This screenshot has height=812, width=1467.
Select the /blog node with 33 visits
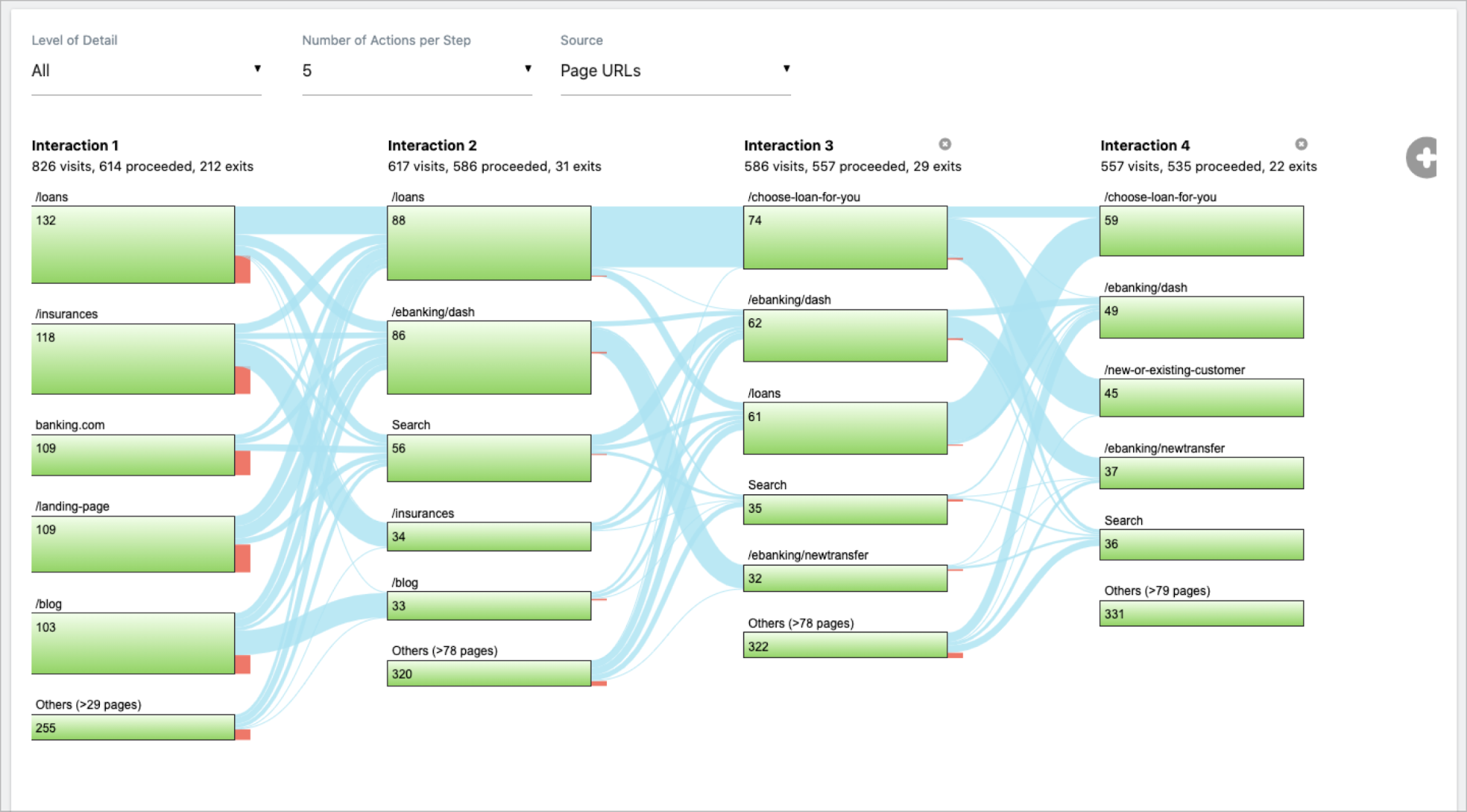click(x=489, y=606)
